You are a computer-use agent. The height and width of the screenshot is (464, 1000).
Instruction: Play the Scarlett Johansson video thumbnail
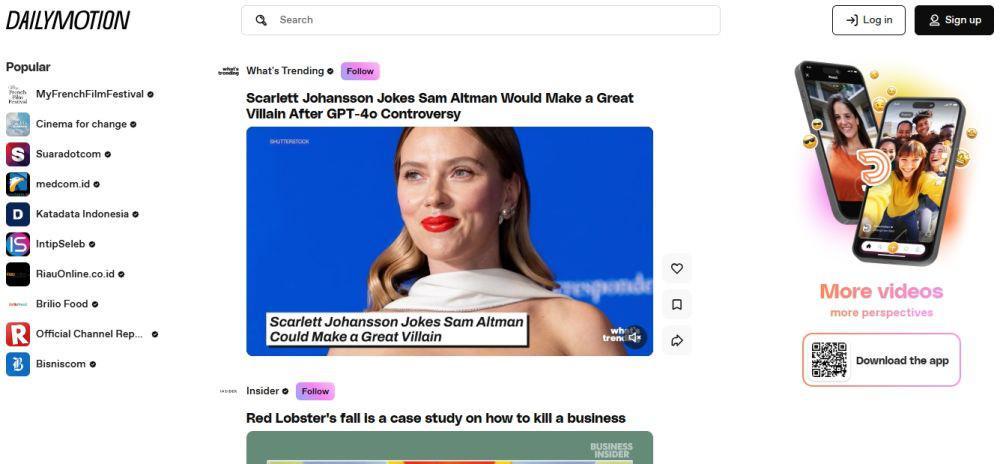450,241
